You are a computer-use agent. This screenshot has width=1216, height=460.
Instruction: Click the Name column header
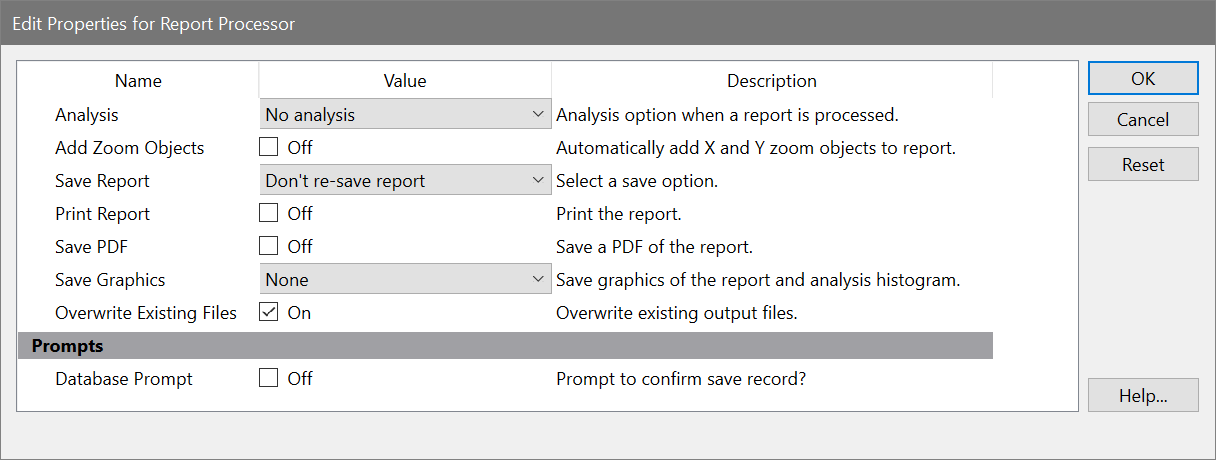coord(138,81)
